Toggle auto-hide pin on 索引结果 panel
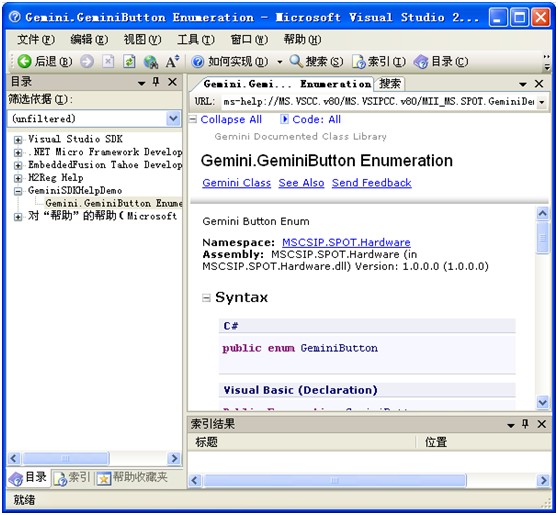The image size is (558, 515). click(x=525, y=424)
